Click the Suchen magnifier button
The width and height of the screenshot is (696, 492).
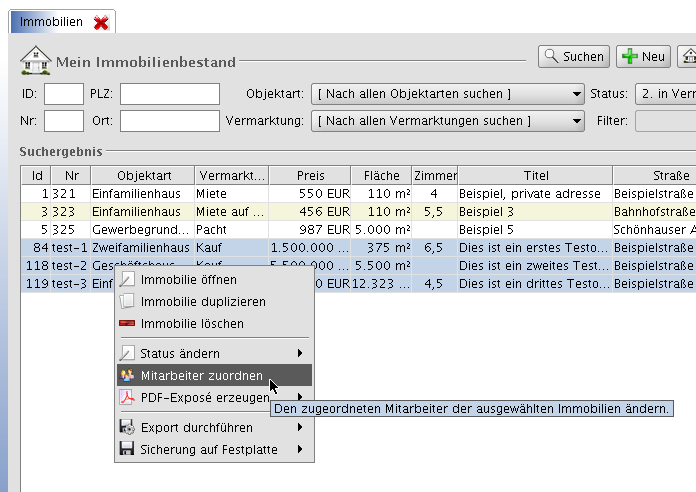click(x=573, y=57)
